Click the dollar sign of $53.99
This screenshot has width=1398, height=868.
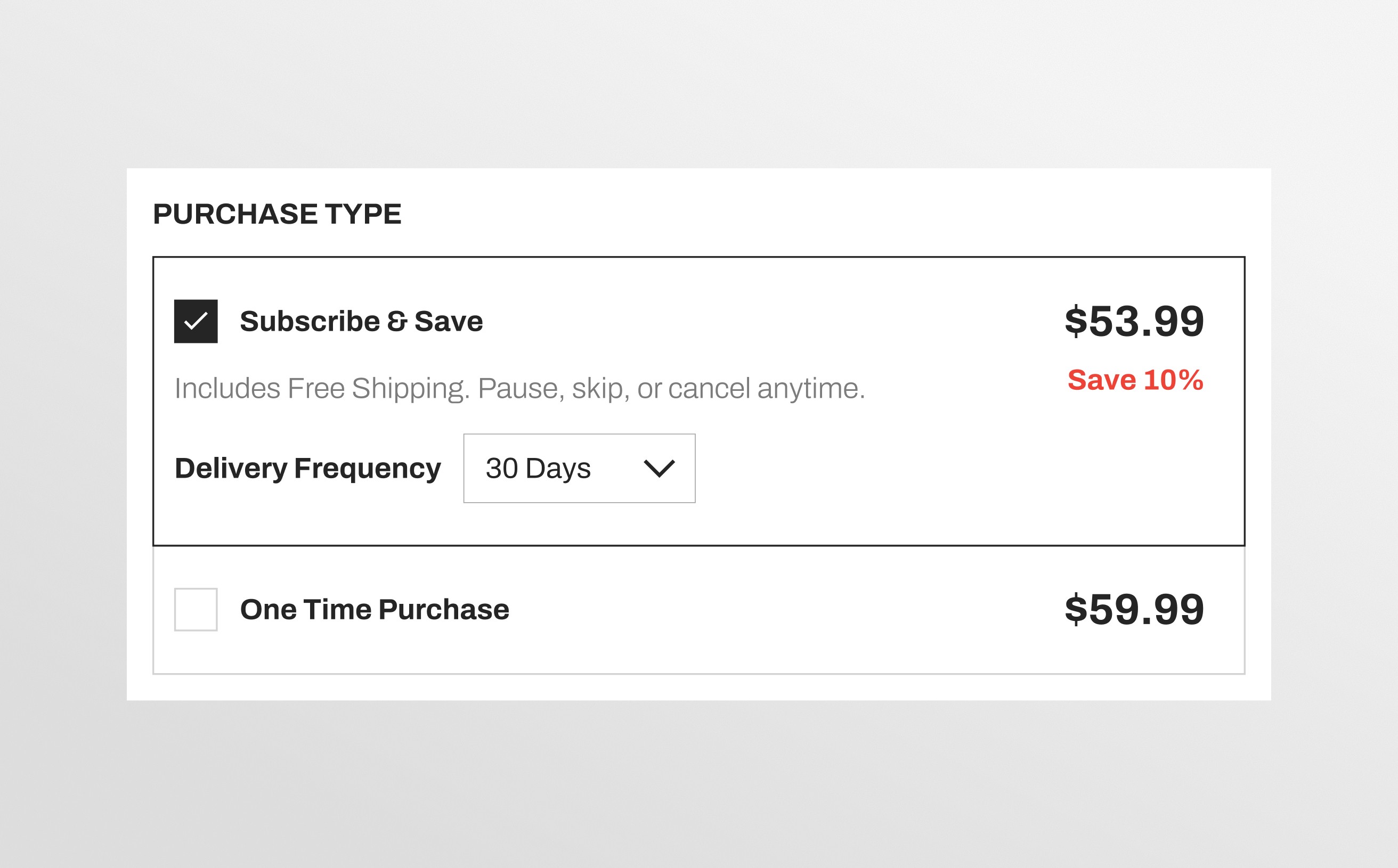click(x=1076, y=322)
